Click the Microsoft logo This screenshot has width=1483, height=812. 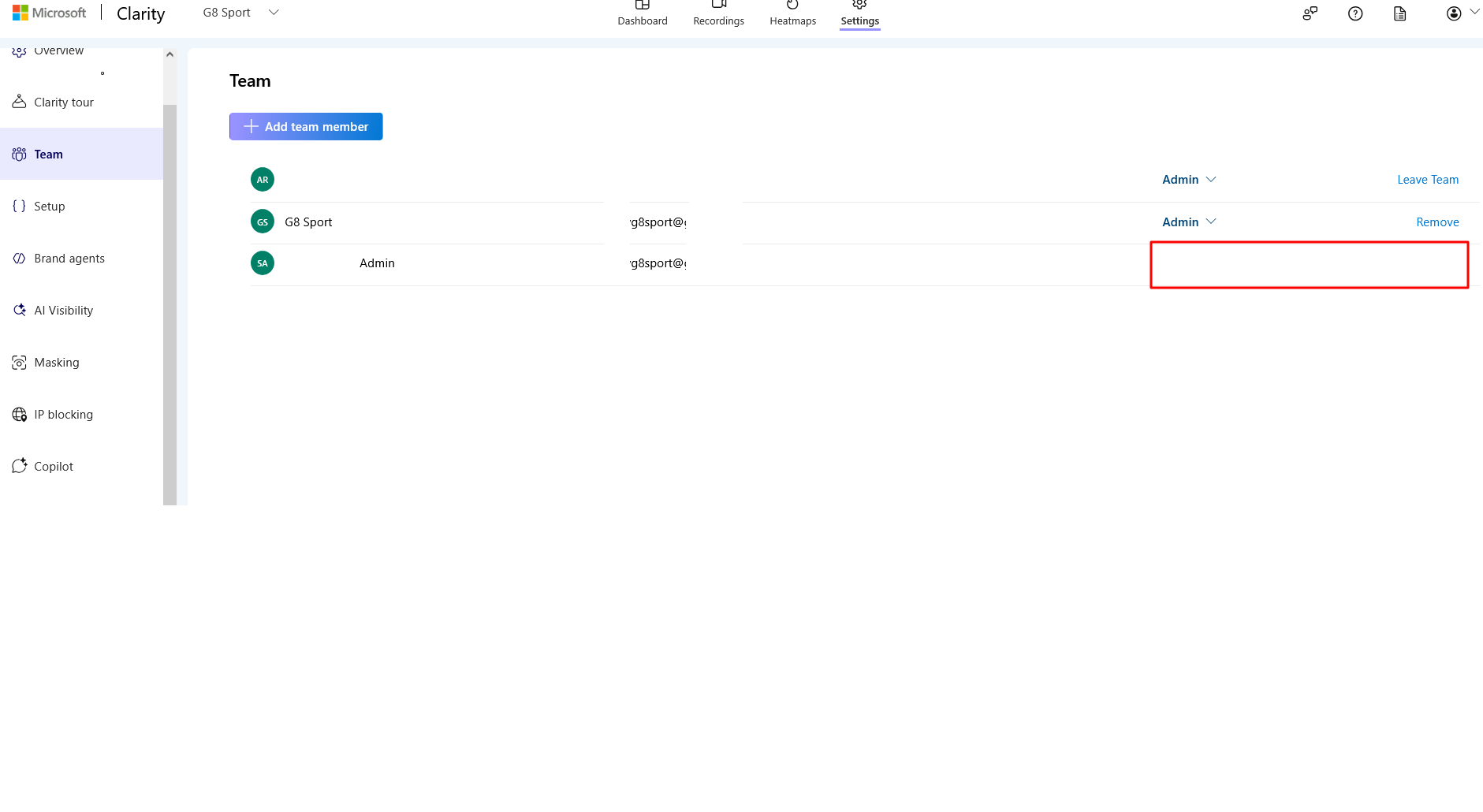49,13
